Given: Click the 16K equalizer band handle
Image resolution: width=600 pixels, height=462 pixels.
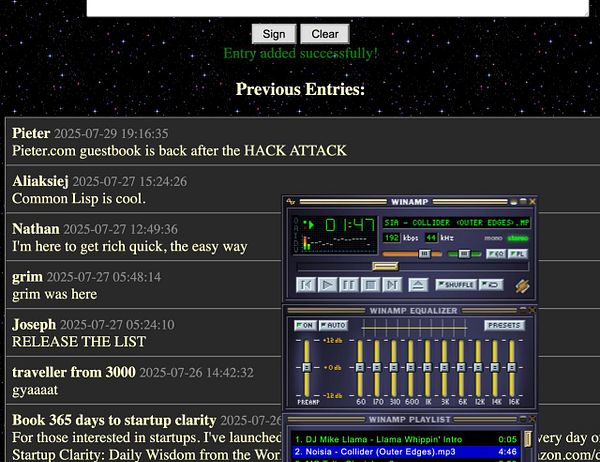Looking at the screenshot, I should pos(512,367).
